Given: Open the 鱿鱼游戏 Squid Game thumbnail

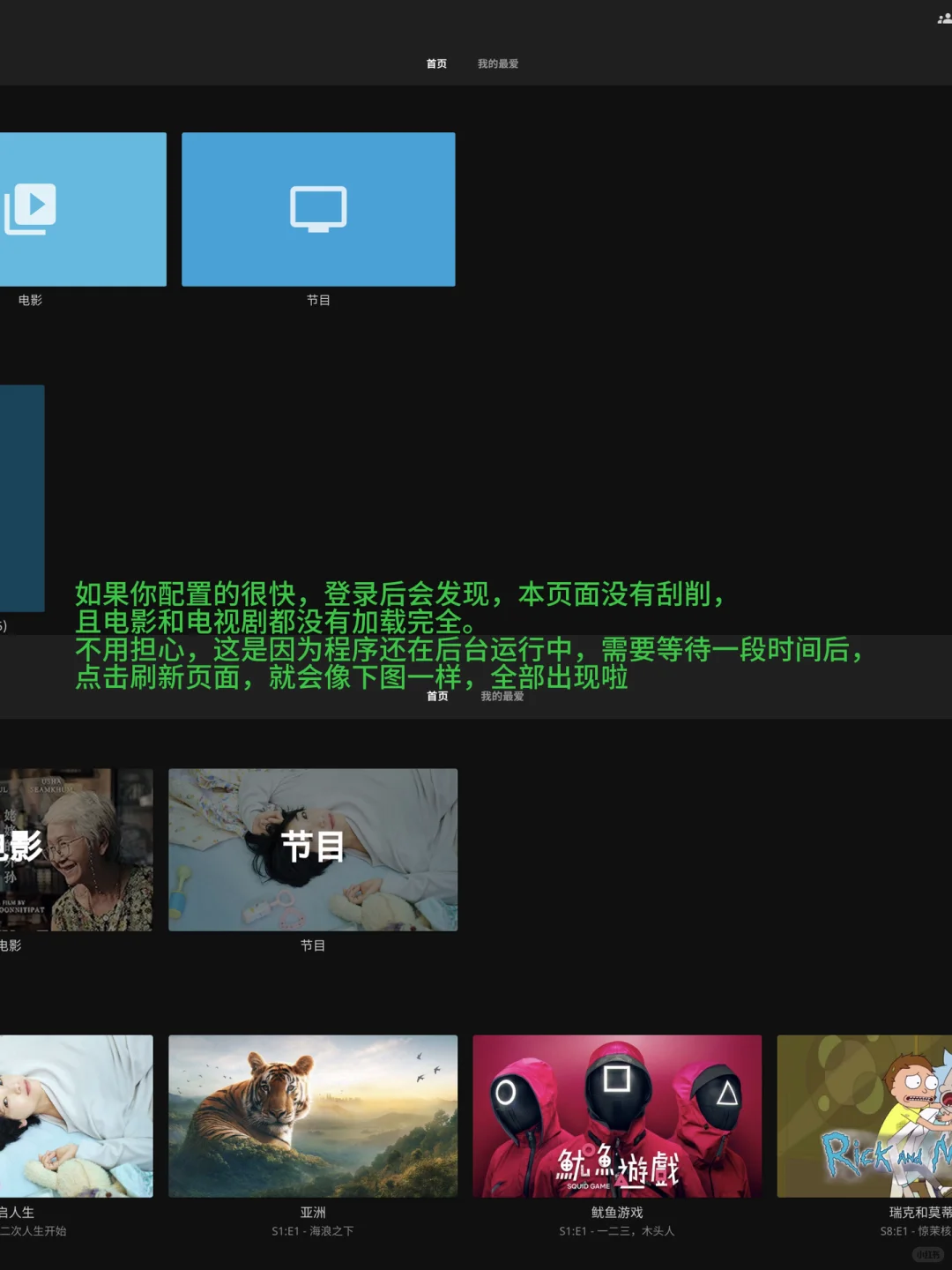Looking at the screenshot, I should point(617,1116).
